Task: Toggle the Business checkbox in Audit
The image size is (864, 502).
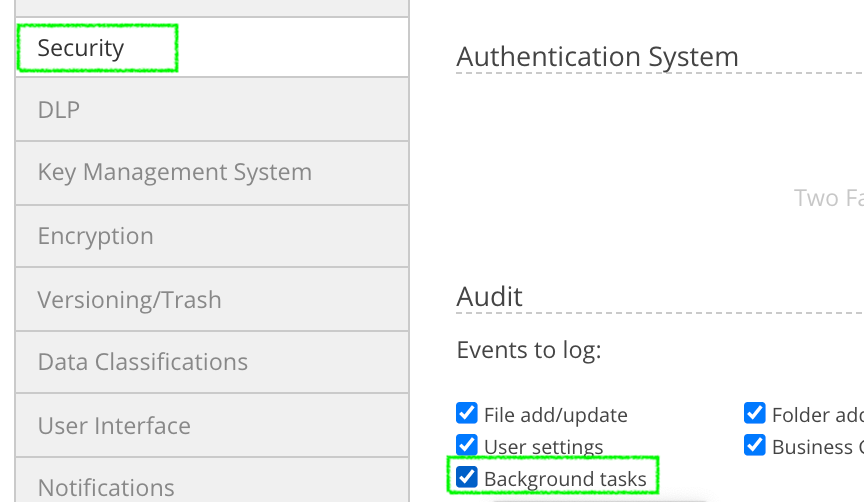Action: tap(754, 445)
